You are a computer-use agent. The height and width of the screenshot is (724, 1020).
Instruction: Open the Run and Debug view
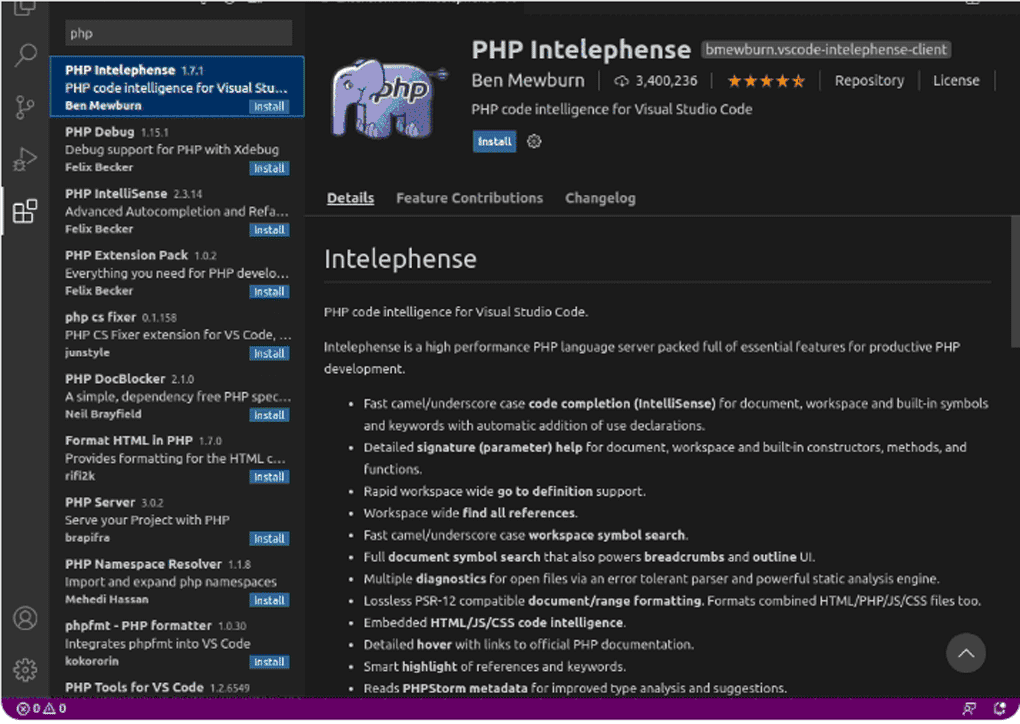pos(26,158)
